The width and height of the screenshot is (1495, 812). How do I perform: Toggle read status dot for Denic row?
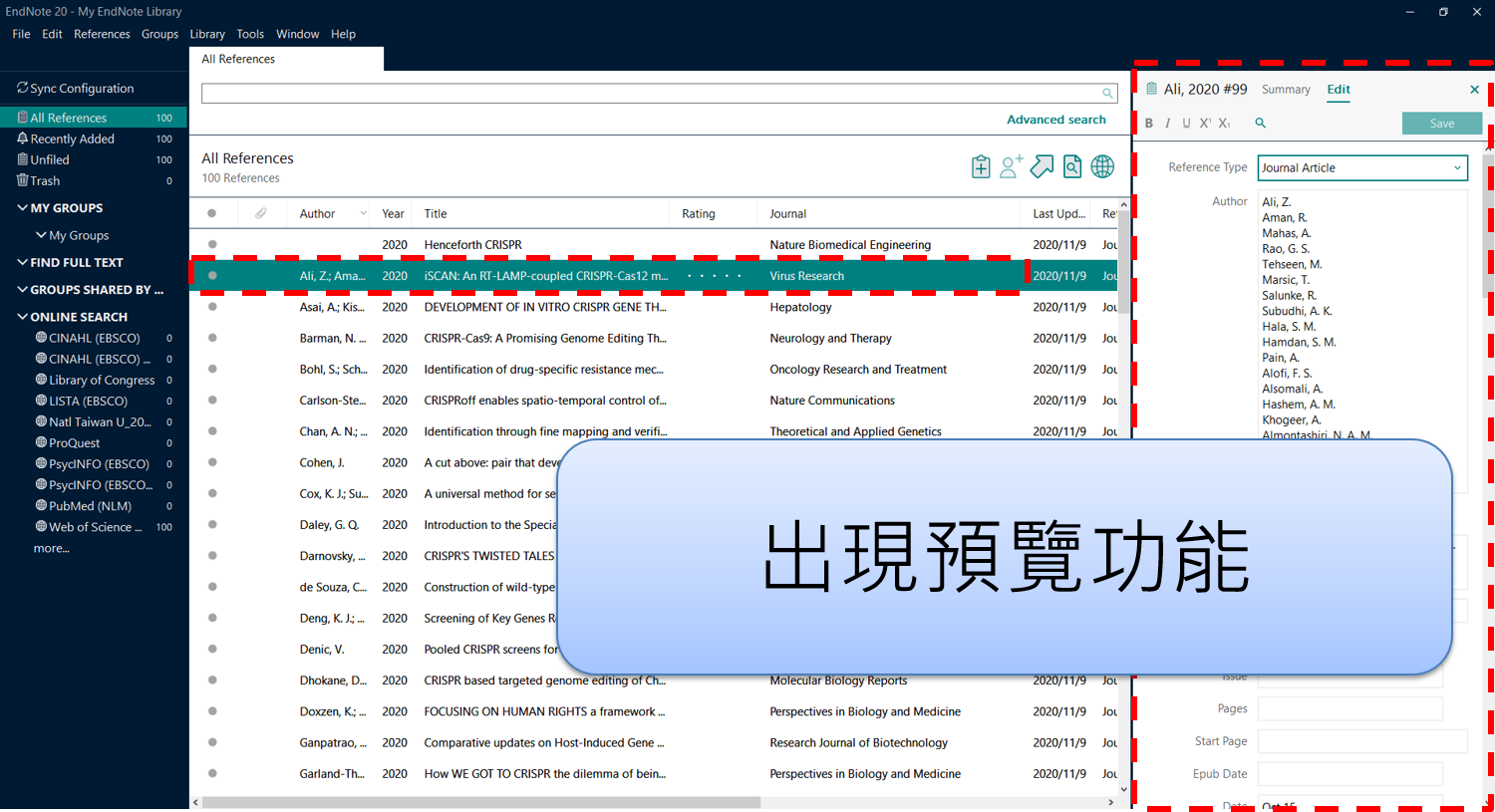[212, 649]
